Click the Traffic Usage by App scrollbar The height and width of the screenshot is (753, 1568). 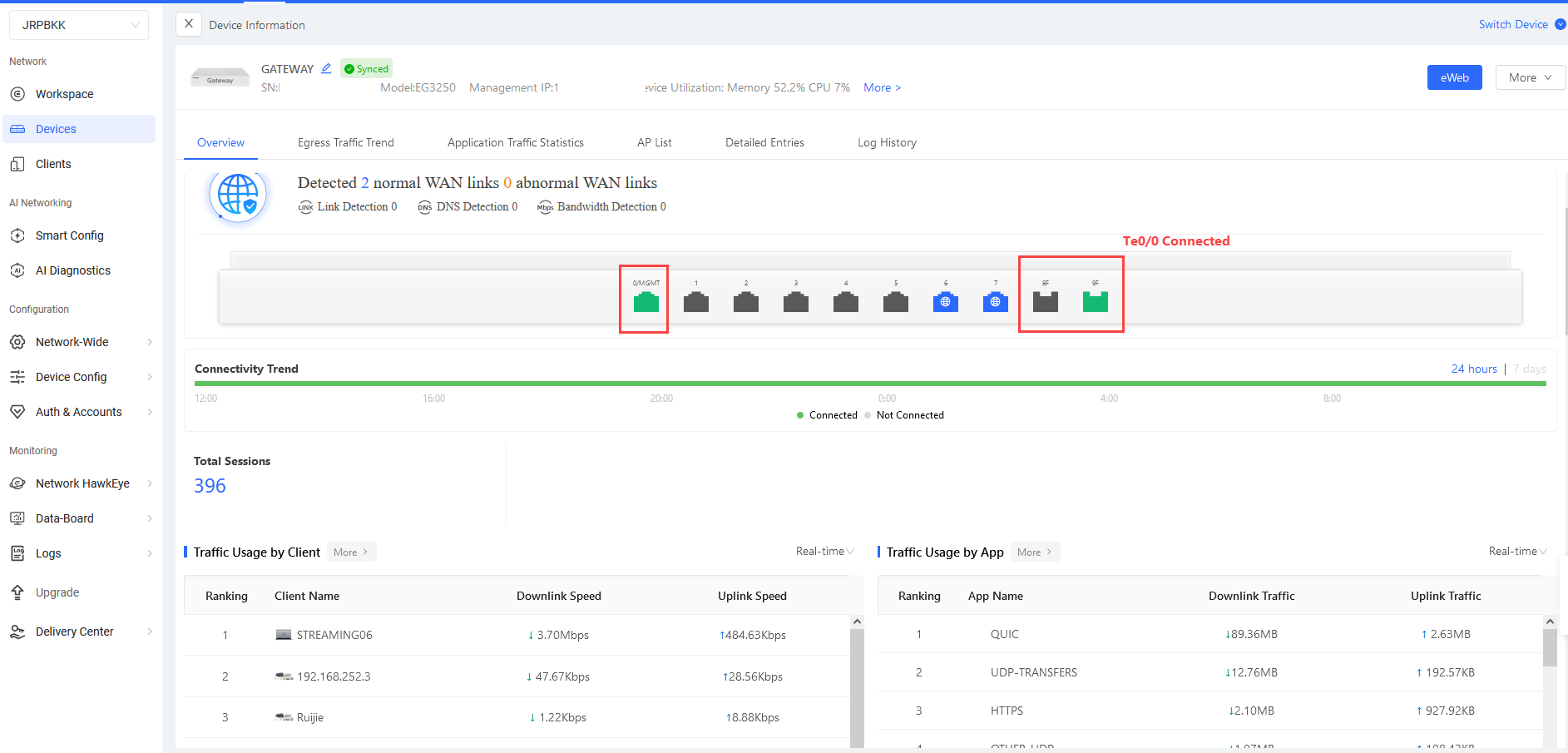1549,649
